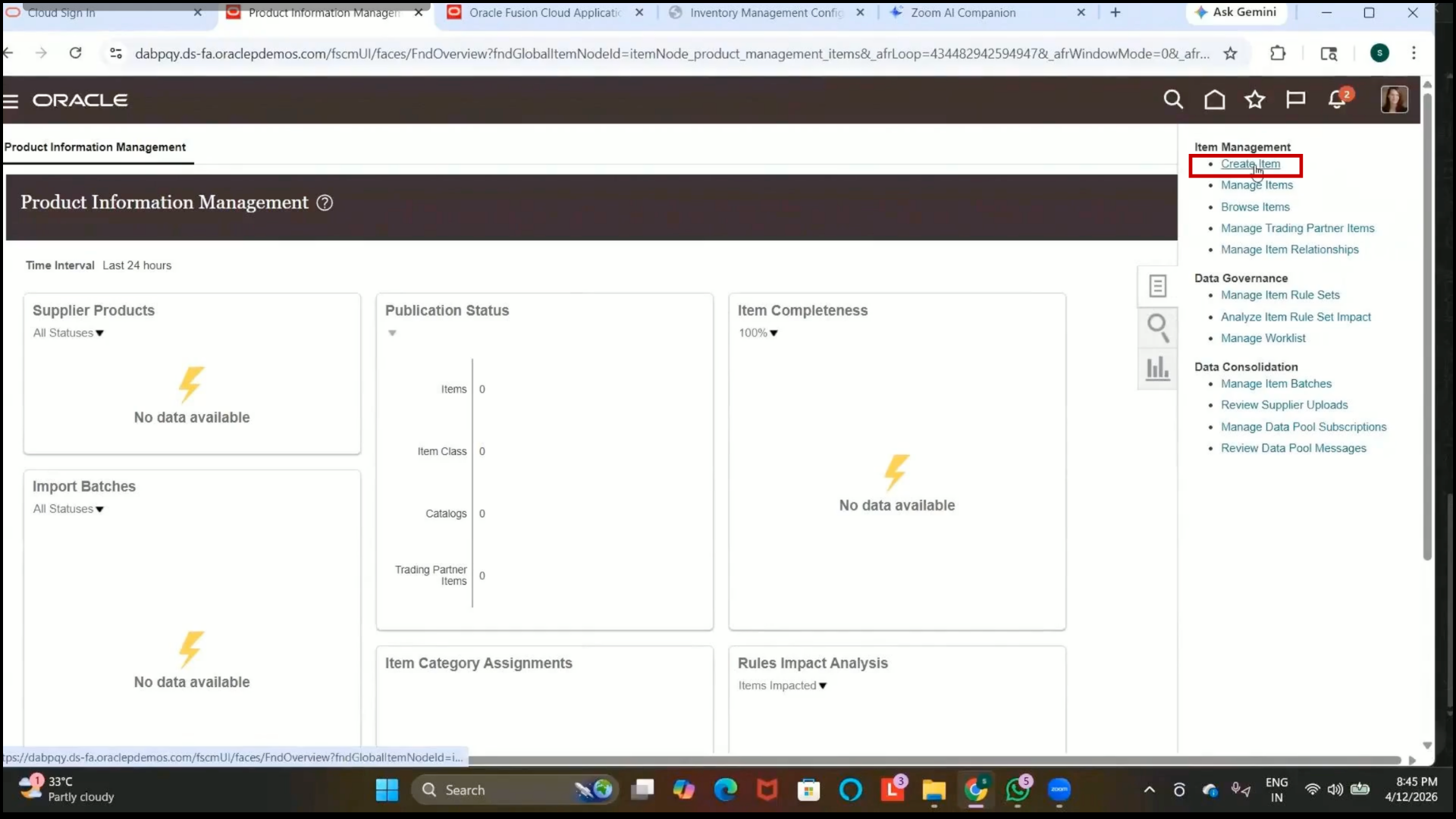
Task: Open Microsoft Edge from the taskbar
Action: coord(726,790)
